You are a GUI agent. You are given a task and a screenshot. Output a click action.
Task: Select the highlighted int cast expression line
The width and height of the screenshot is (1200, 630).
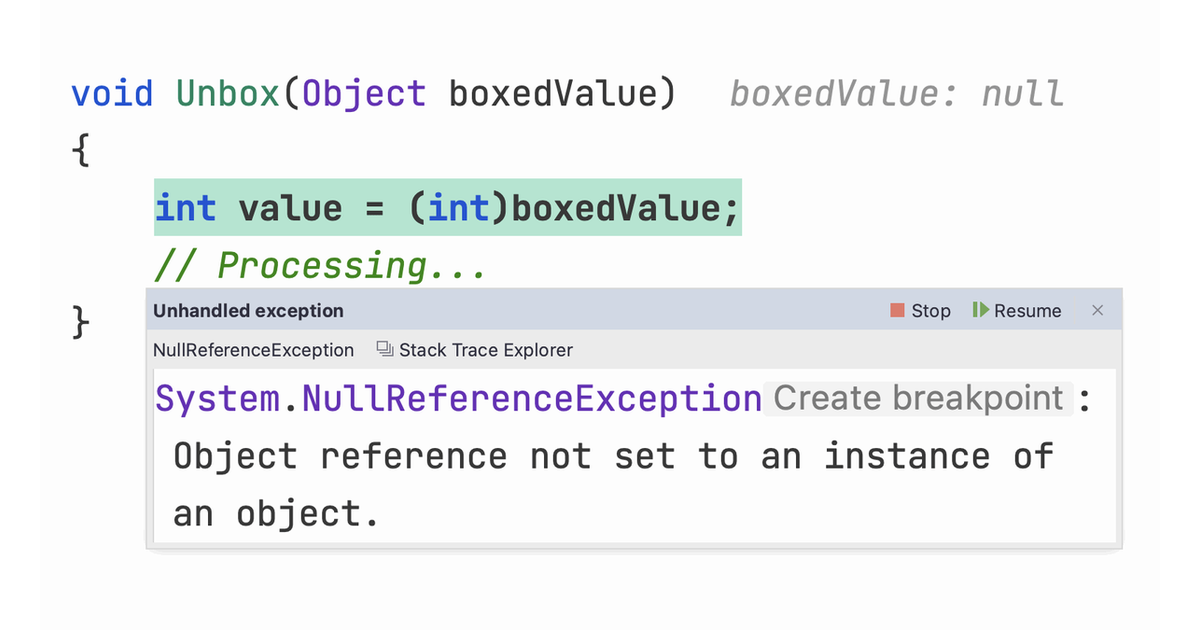click(x=447, y=207)
